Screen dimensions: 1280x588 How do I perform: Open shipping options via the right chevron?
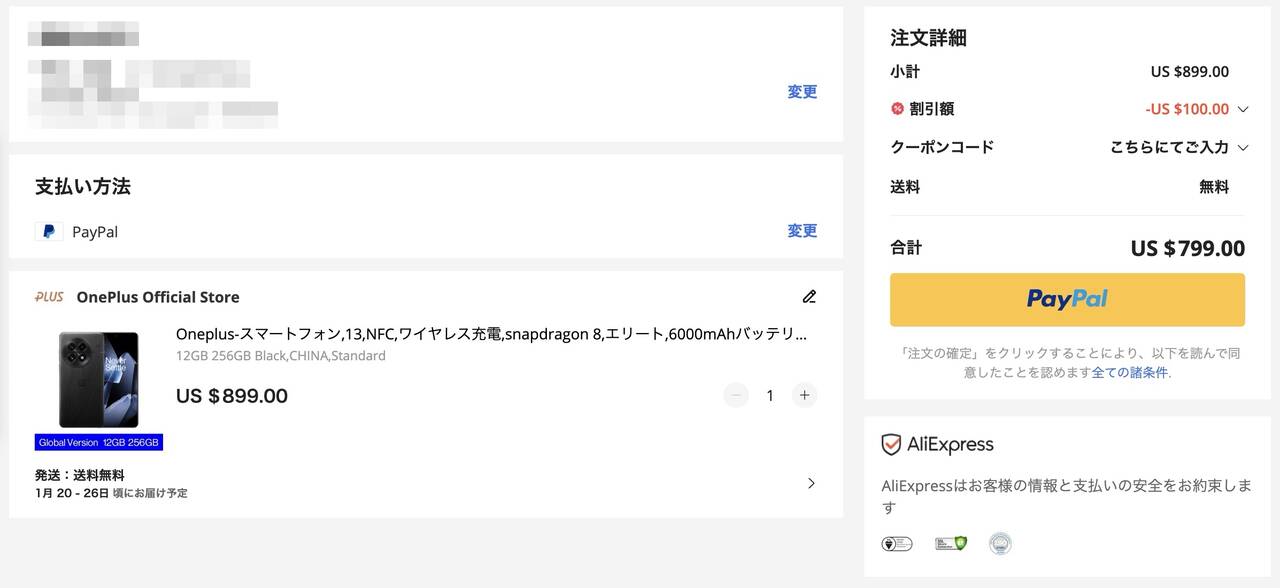tap(811, 483)
